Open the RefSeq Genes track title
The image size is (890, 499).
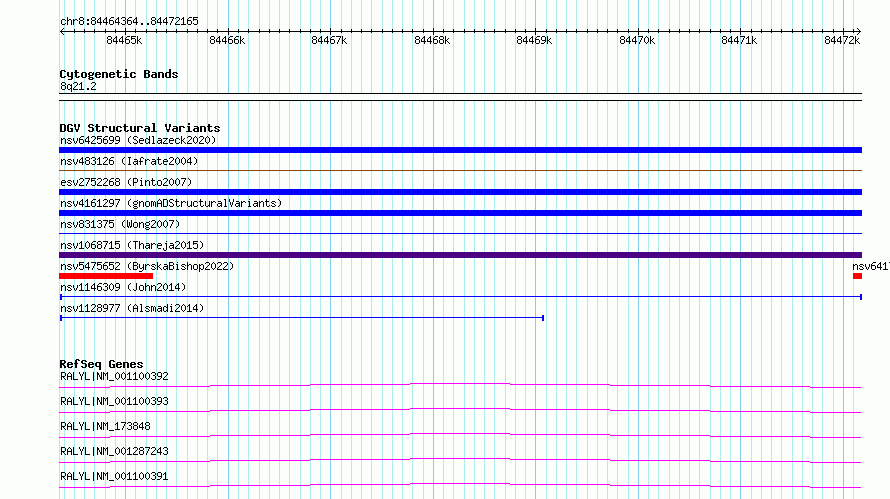click(x=101, y=364)
